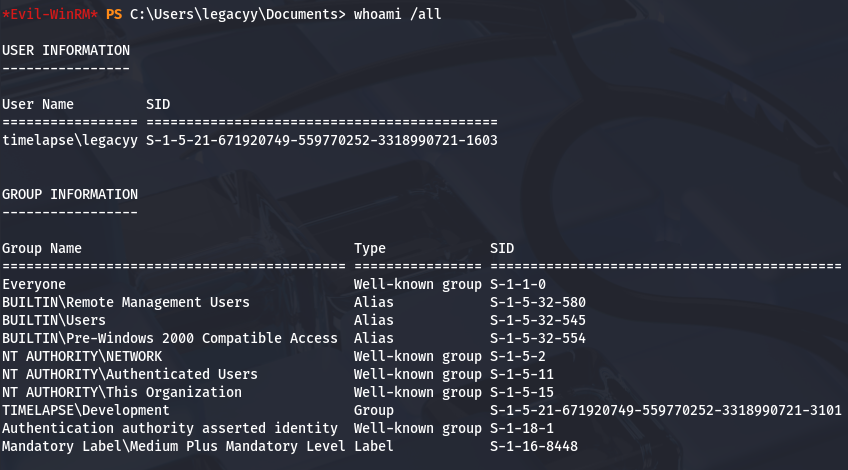Click NT AUTHORITY\Authenticated Users entry
Image resolution: width=848 pixels, height=470 pixels.
130,374
